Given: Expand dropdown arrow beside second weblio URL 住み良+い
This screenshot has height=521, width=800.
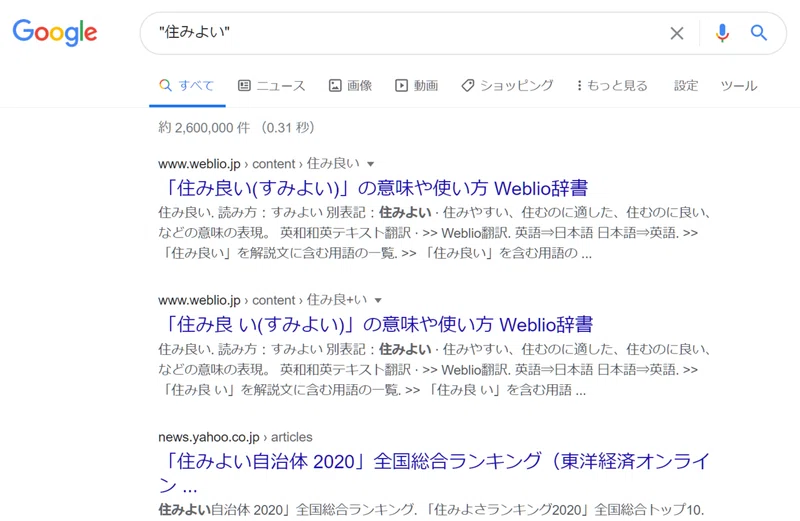Looking at the screenshot, I should 378,300.
